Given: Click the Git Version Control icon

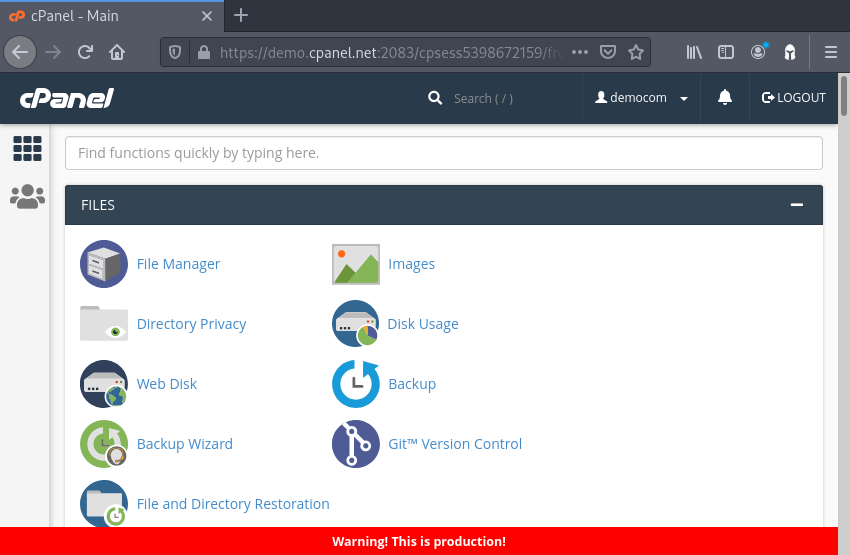Looking at the screenshot, I should click(x=356, y=444).
